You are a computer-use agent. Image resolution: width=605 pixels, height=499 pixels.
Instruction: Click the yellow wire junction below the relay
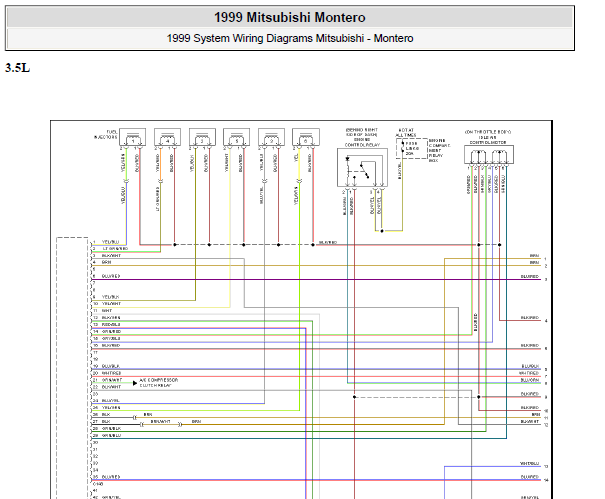(x=382, y=231)
